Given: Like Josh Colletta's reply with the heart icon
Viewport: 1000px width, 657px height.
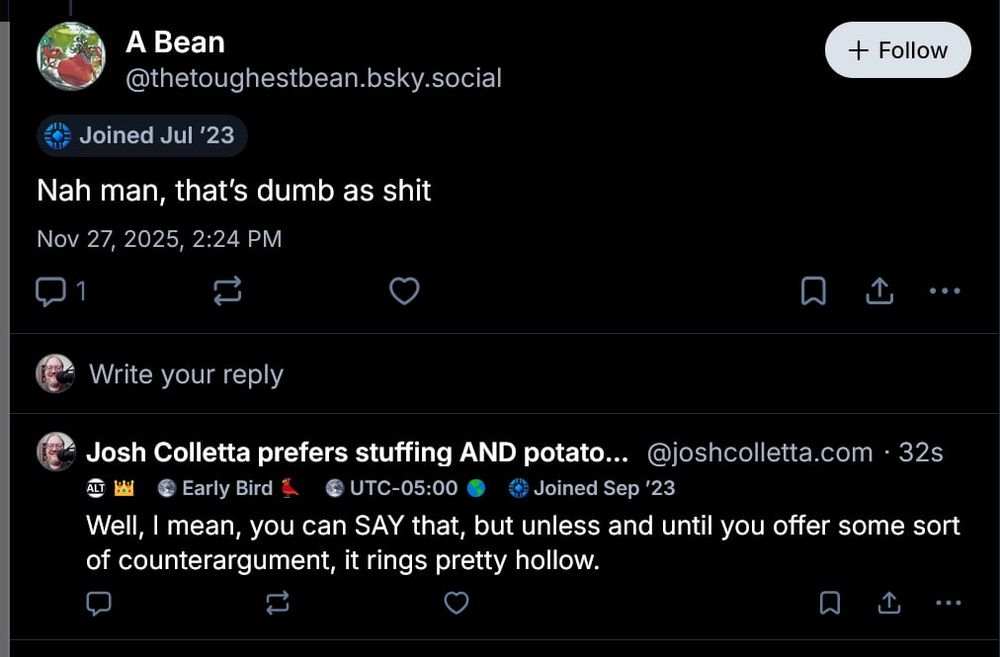Looking at the screenshot, I should coord(457,603).
